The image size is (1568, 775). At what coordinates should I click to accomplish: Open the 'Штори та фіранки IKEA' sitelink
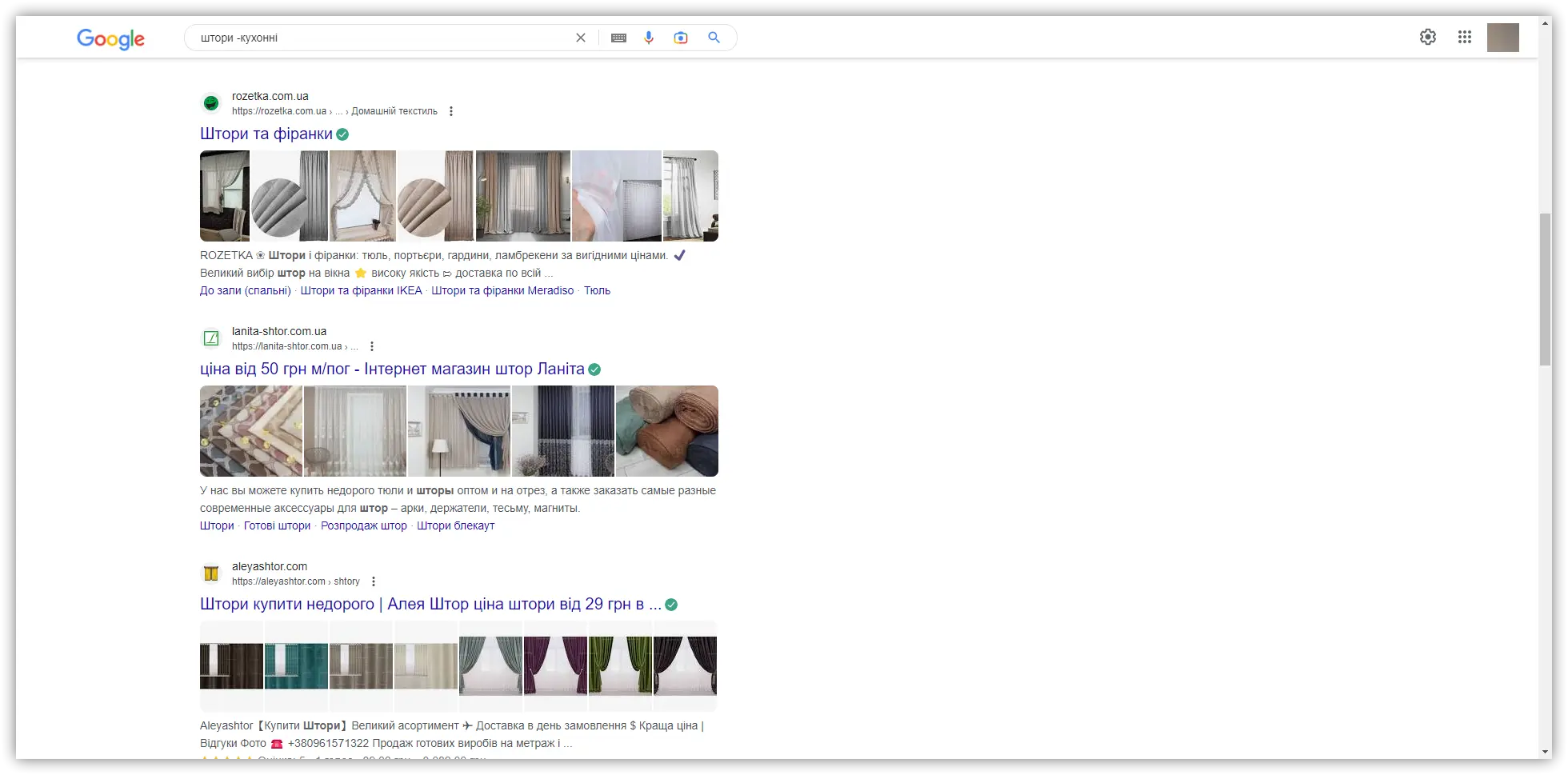tap(362, 290)
